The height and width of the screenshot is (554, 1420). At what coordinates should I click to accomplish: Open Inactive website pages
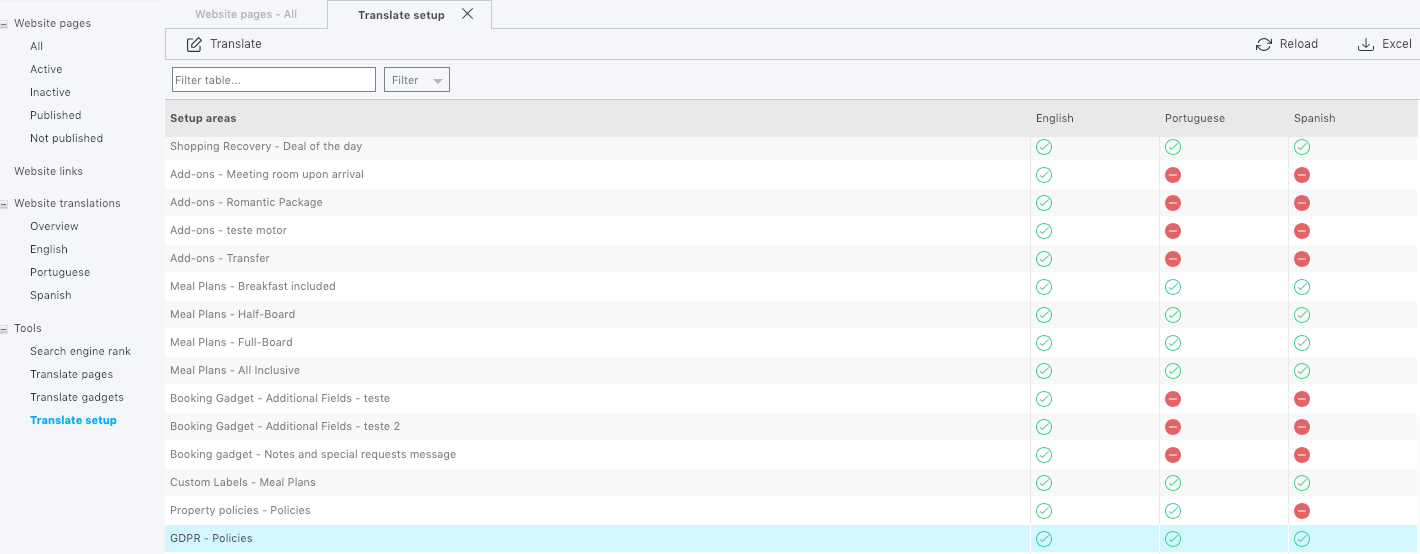pos(50,92)
